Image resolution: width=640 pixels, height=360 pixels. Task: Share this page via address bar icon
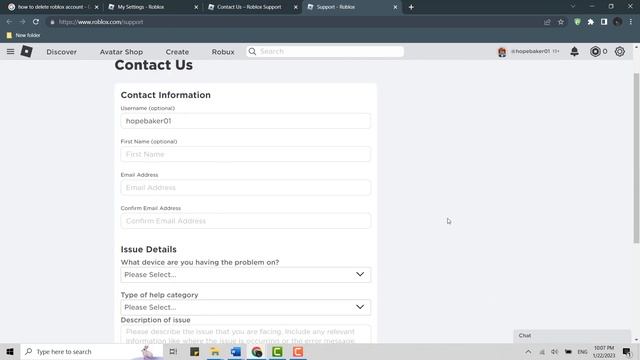click(x=547, y=22)
